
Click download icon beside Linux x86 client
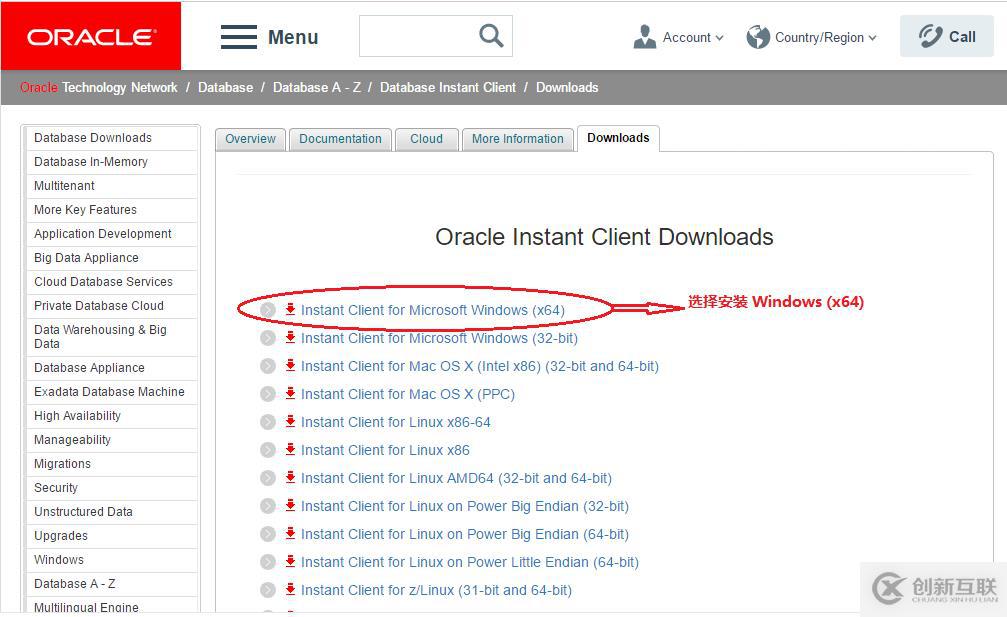[x=290, y=449]
